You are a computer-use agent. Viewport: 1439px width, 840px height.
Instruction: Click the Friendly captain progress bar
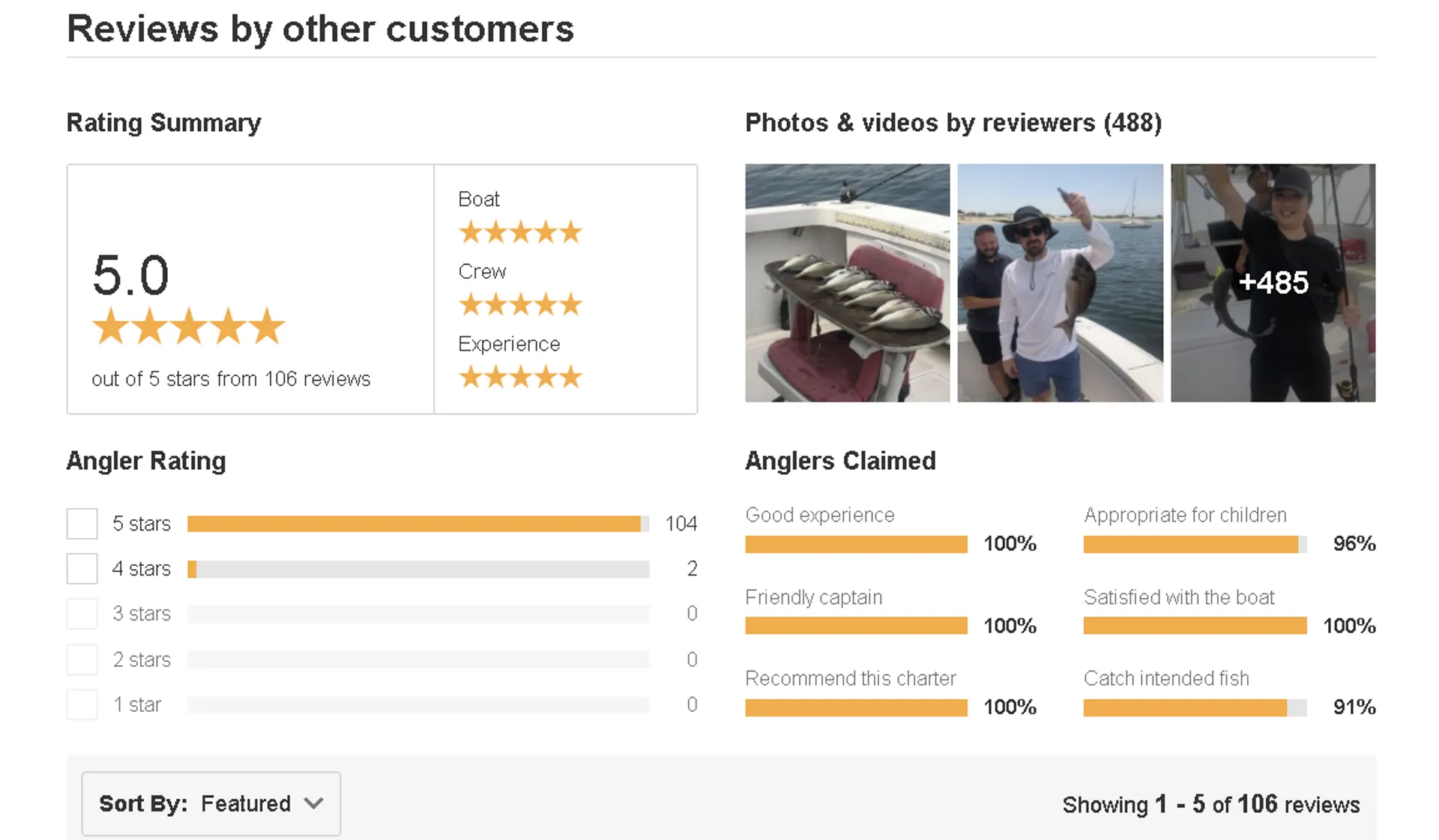coord(856,626)
